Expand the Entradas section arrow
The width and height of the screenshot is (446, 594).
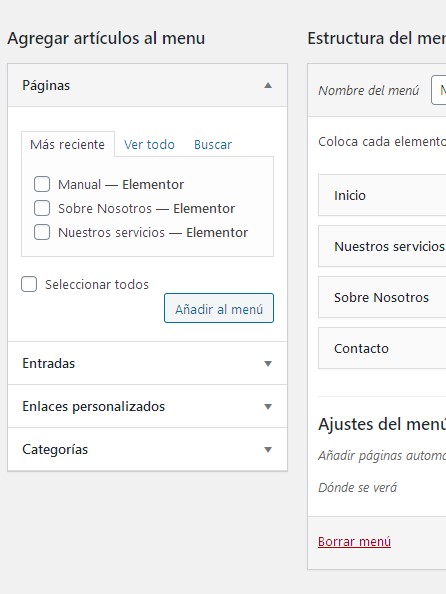point(268,364)
